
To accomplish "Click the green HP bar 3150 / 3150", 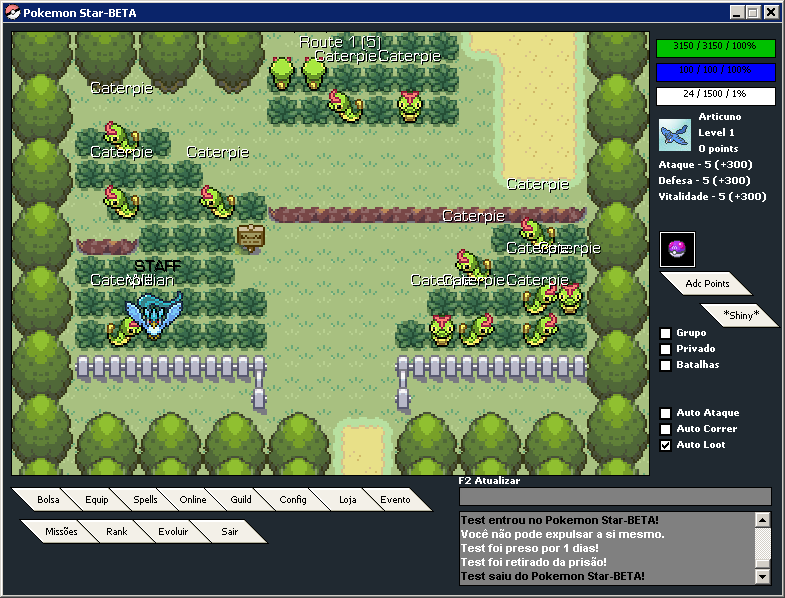I will (716, 48).
